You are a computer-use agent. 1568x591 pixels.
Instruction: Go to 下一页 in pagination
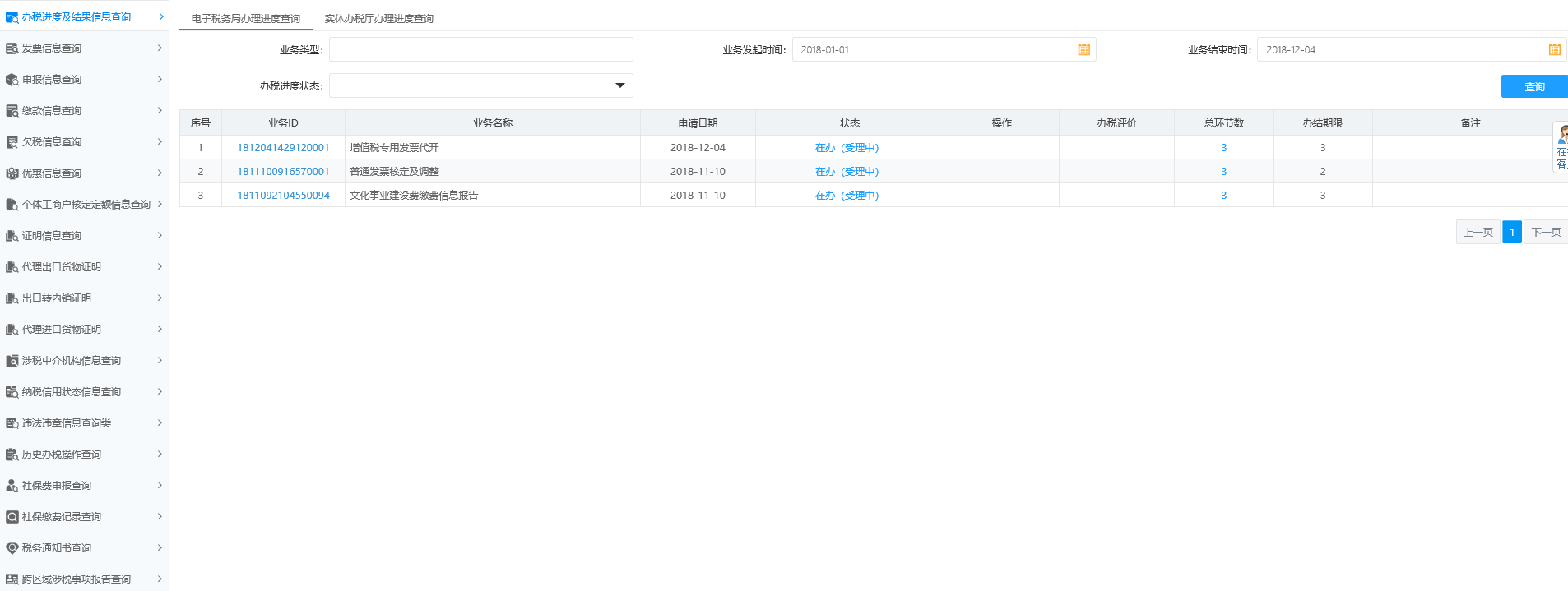[x=1545, y=233]
